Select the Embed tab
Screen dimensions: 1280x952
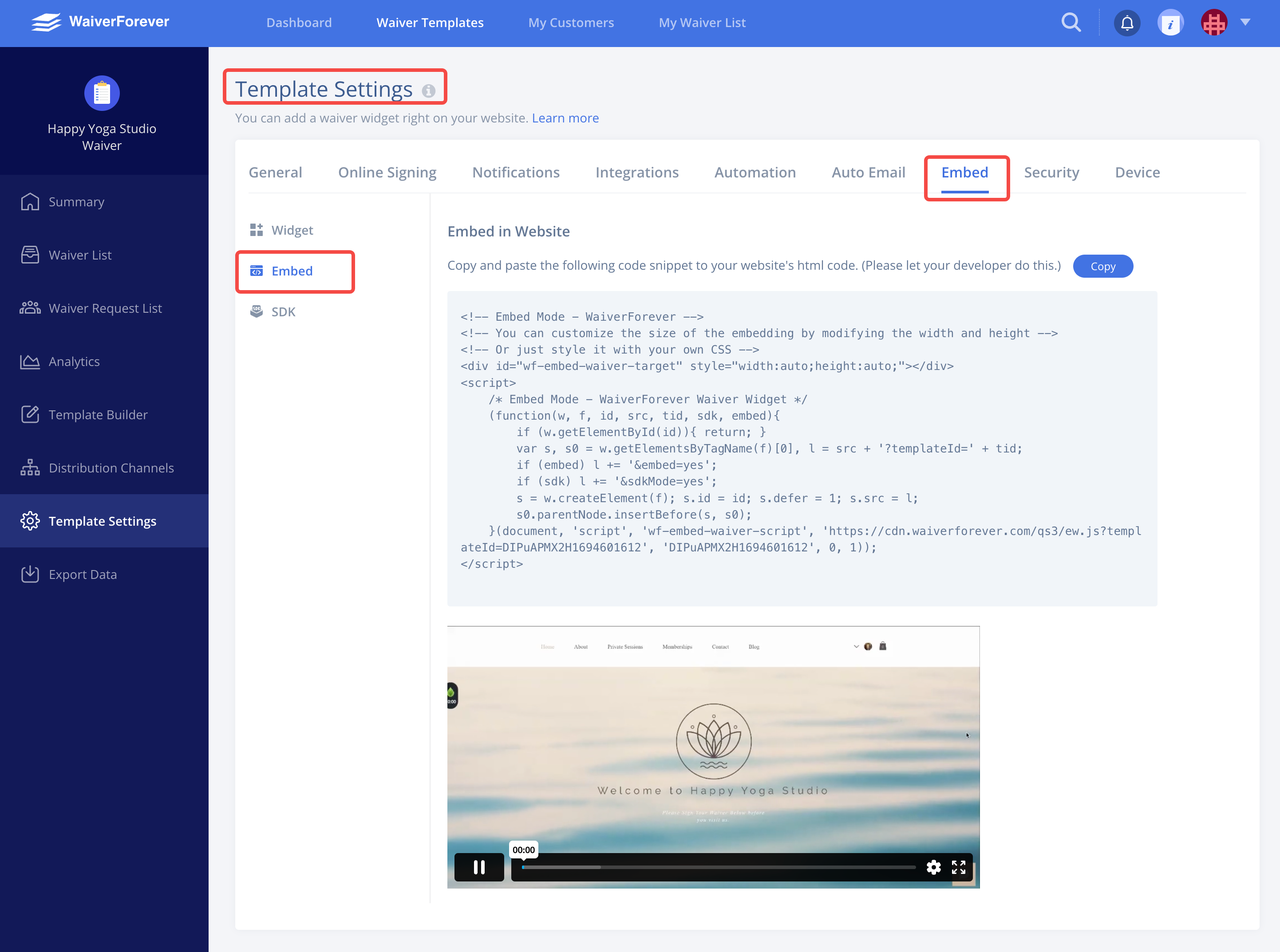click(965, 172)
